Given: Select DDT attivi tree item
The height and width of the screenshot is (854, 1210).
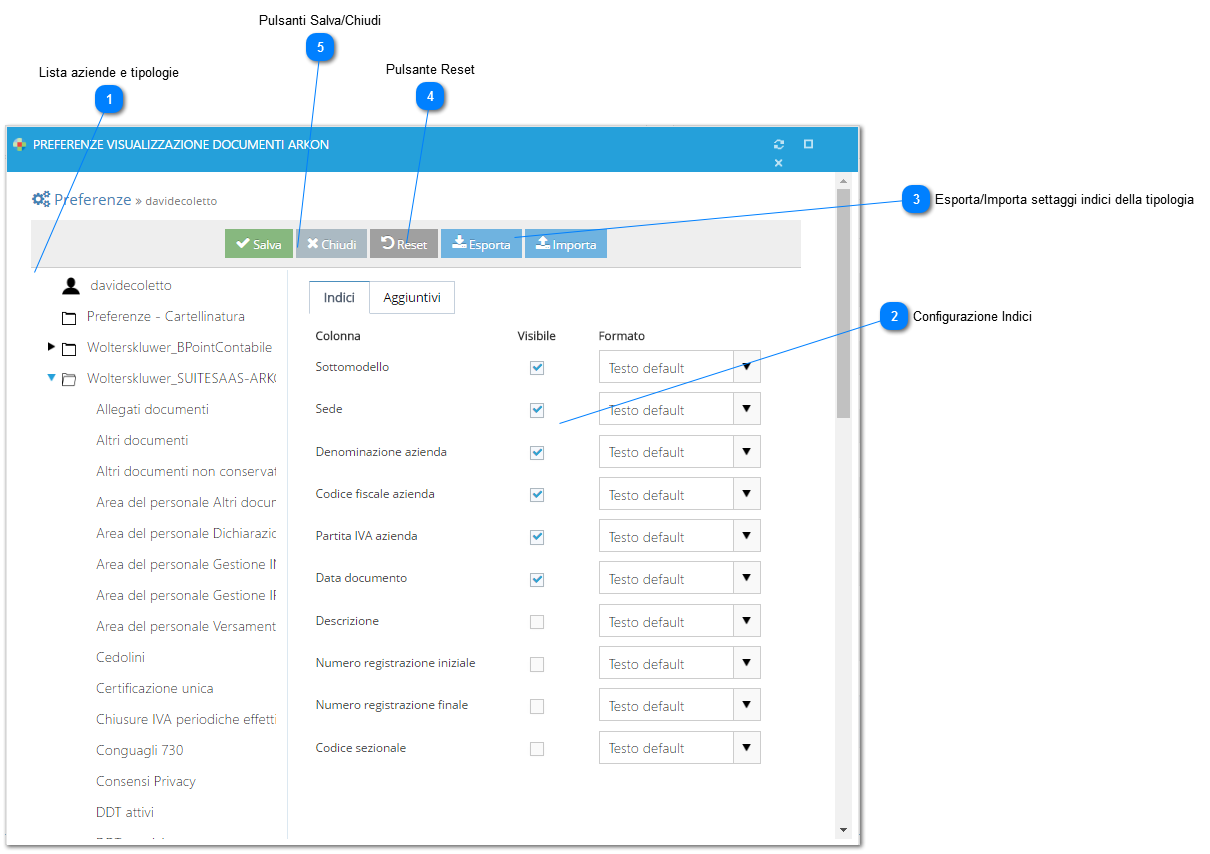Looking at the screenshot, I should 125,813.
